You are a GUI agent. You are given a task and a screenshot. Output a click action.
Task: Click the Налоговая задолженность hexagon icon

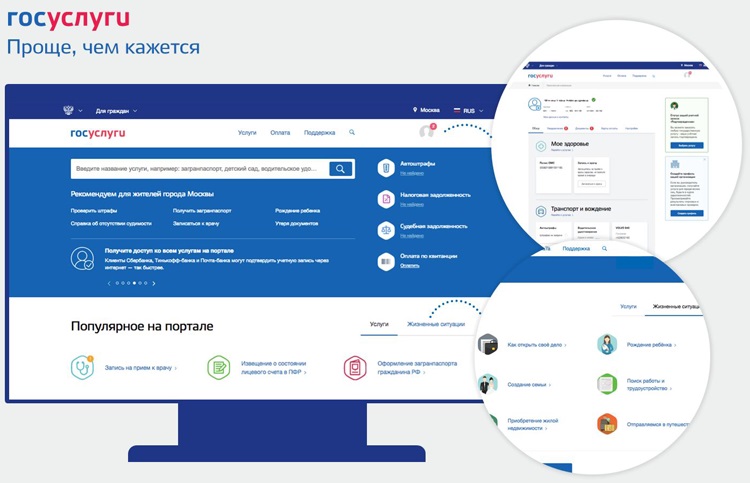(x=386, y=199)
